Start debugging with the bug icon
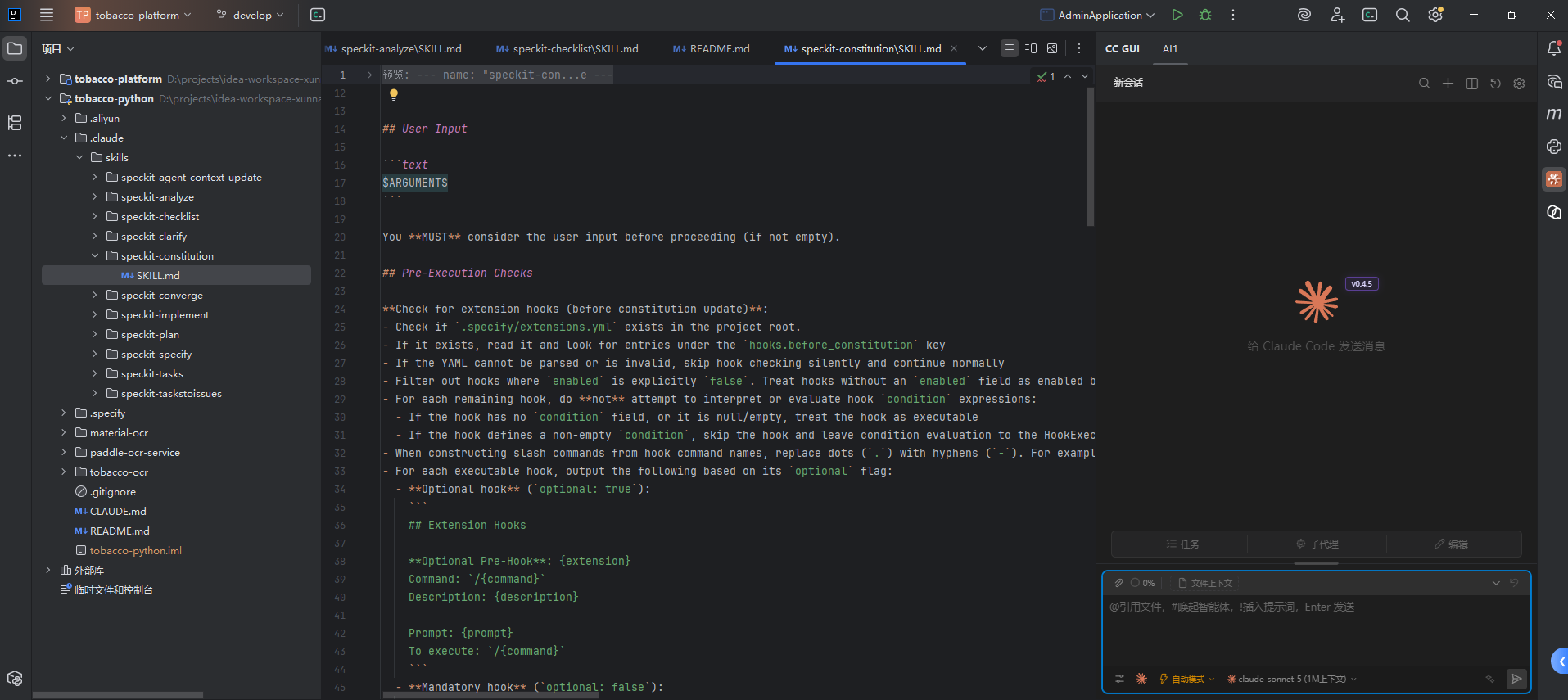Screen dimensions: 1568x700 click(1205, 15)
